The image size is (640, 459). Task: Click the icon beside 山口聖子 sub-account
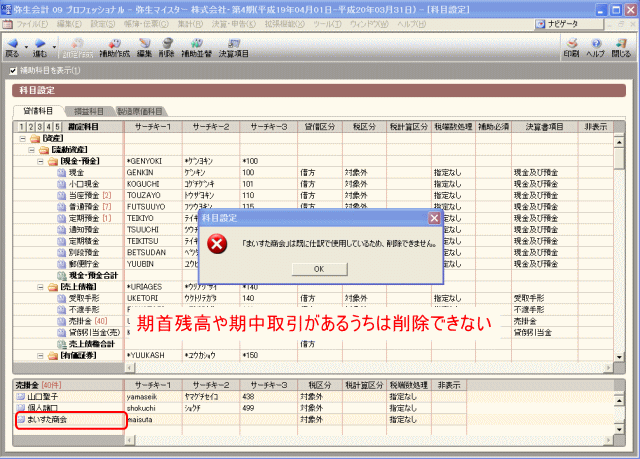(20, 397)
